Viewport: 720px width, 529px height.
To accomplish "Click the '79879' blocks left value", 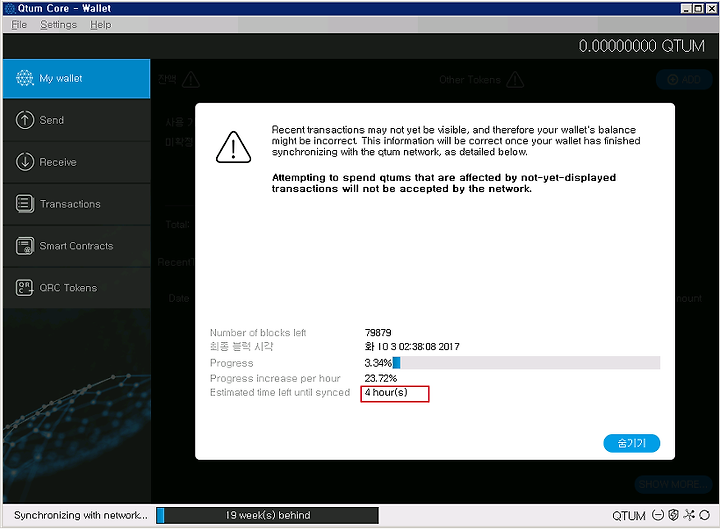I will (378, 332).
